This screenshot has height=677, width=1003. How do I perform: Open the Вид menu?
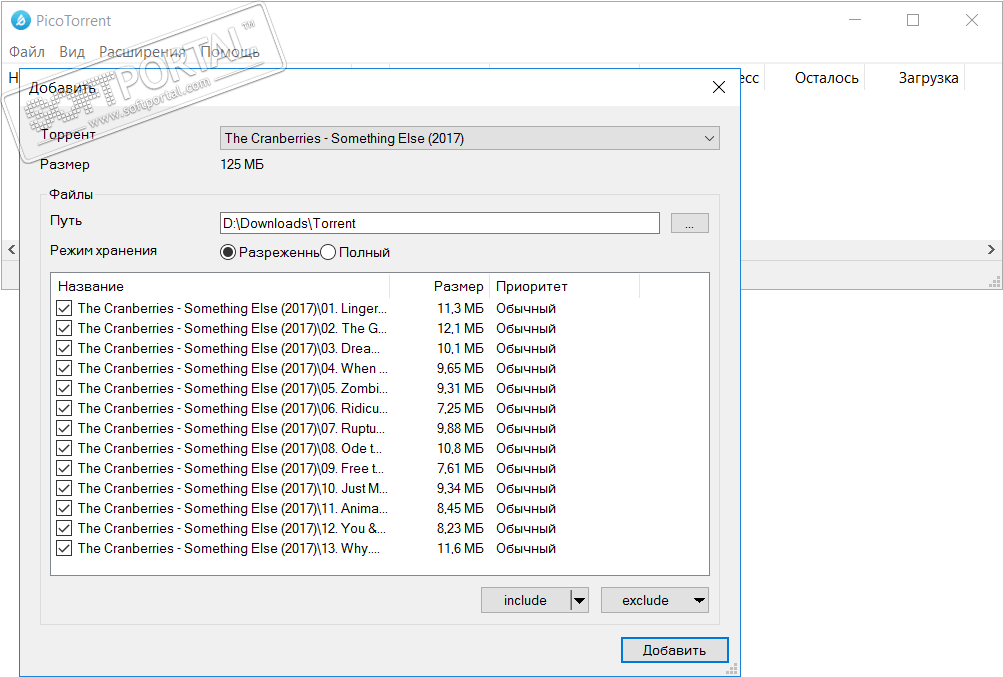coord(72,52)
